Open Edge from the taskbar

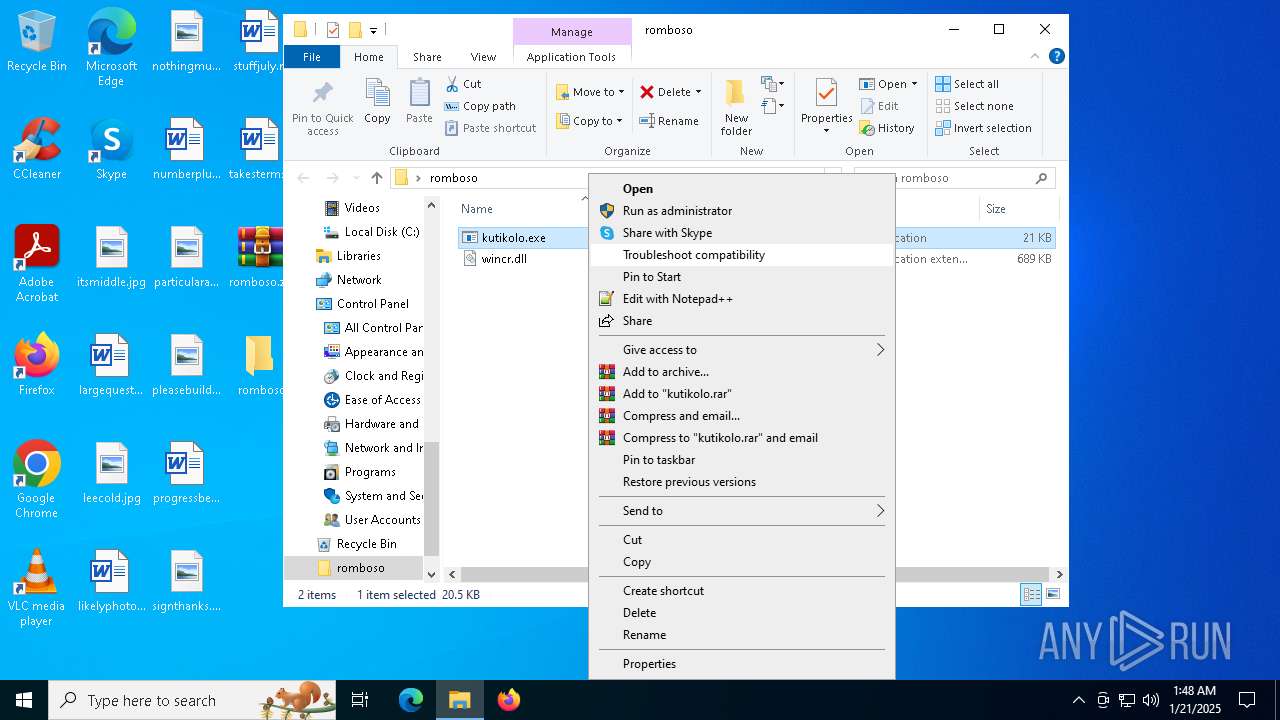click(411, 700)
